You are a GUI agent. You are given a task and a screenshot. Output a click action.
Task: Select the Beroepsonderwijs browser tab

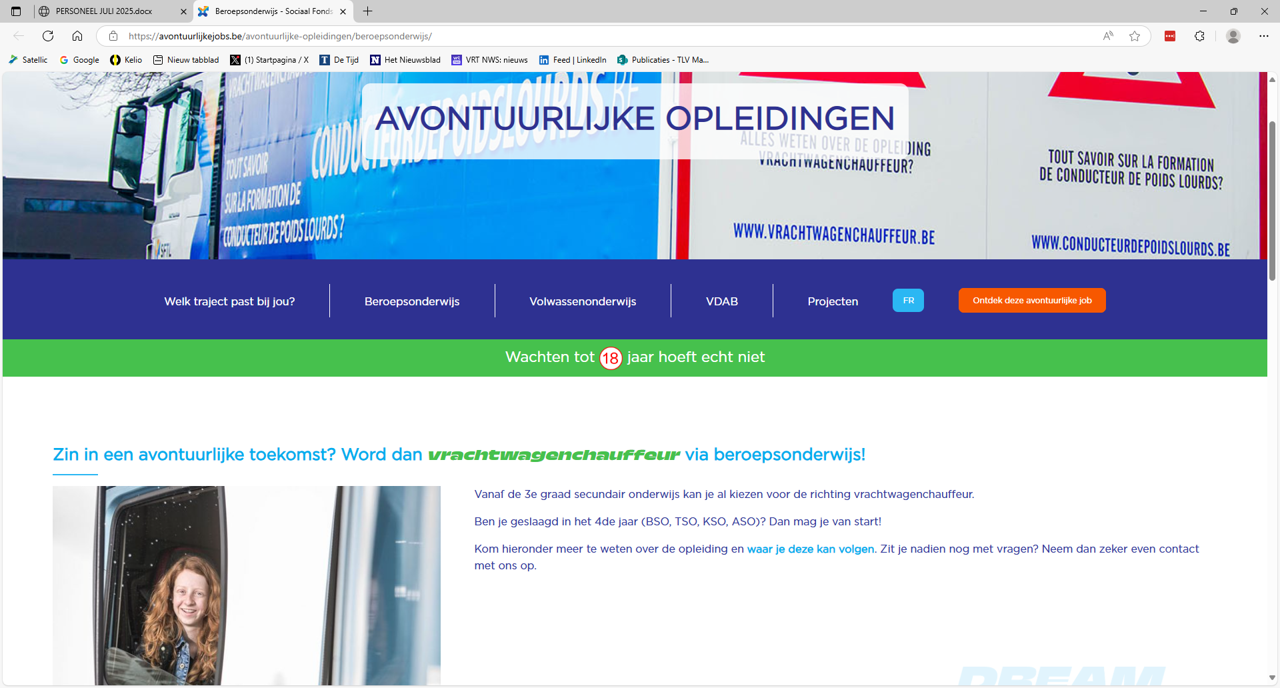pos(273,11)
